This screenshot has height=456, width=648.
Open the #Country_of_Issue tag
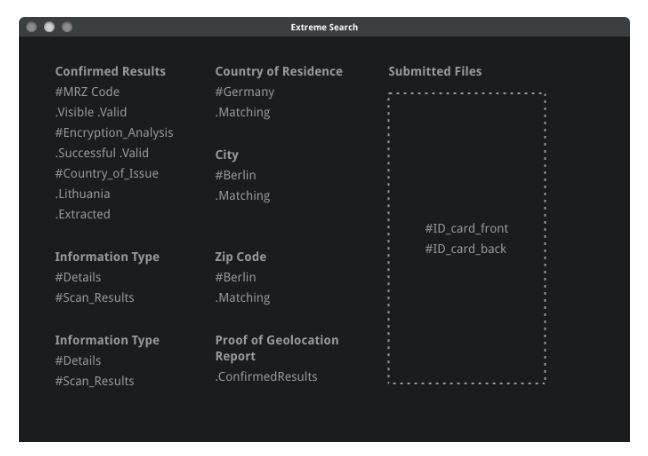(x=107, y=173)
